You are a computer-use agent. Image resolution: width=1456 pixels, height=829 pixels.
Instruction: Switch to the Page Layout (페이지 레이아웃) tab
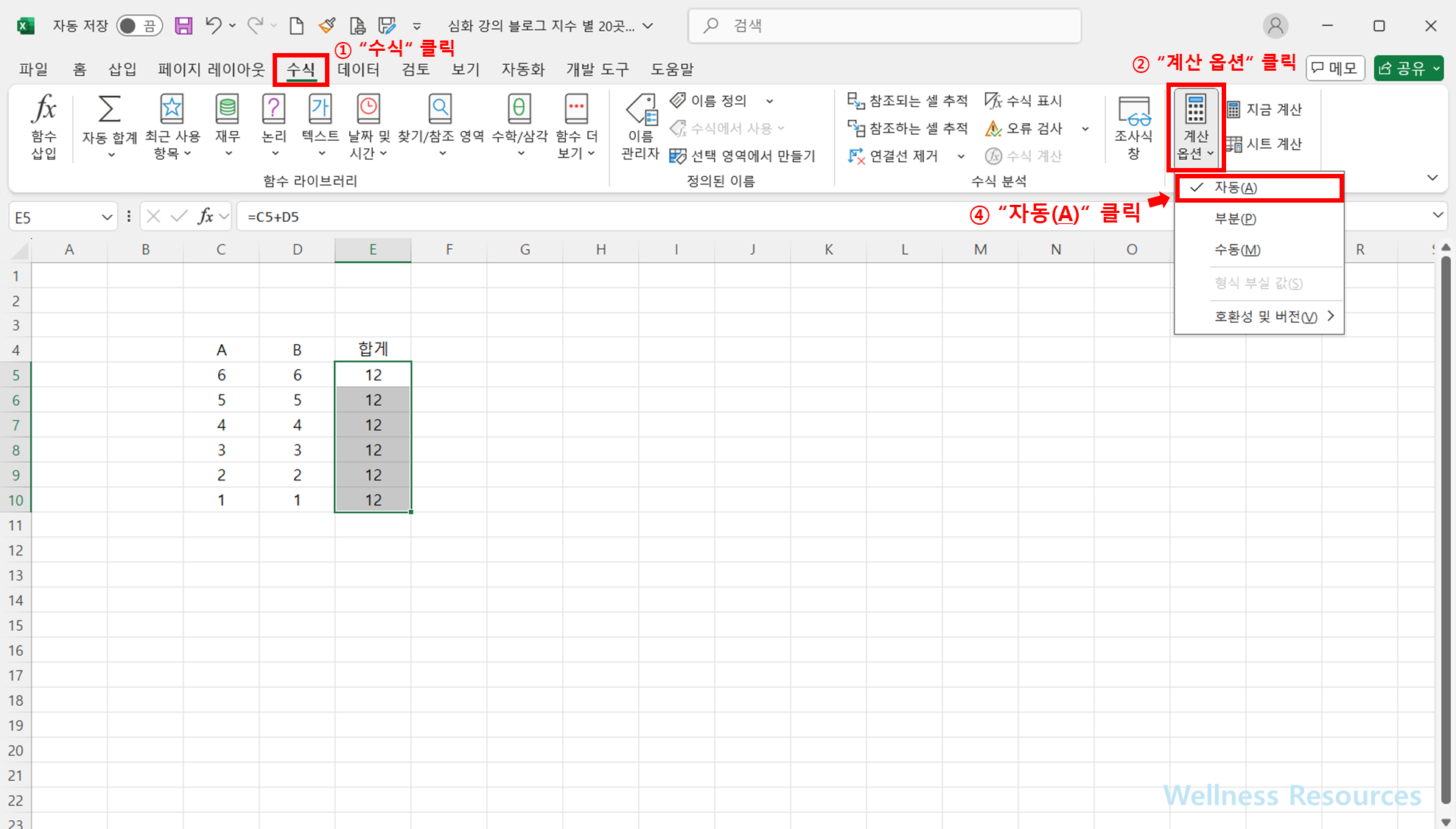pyautogui.click(x=211, y=69)
